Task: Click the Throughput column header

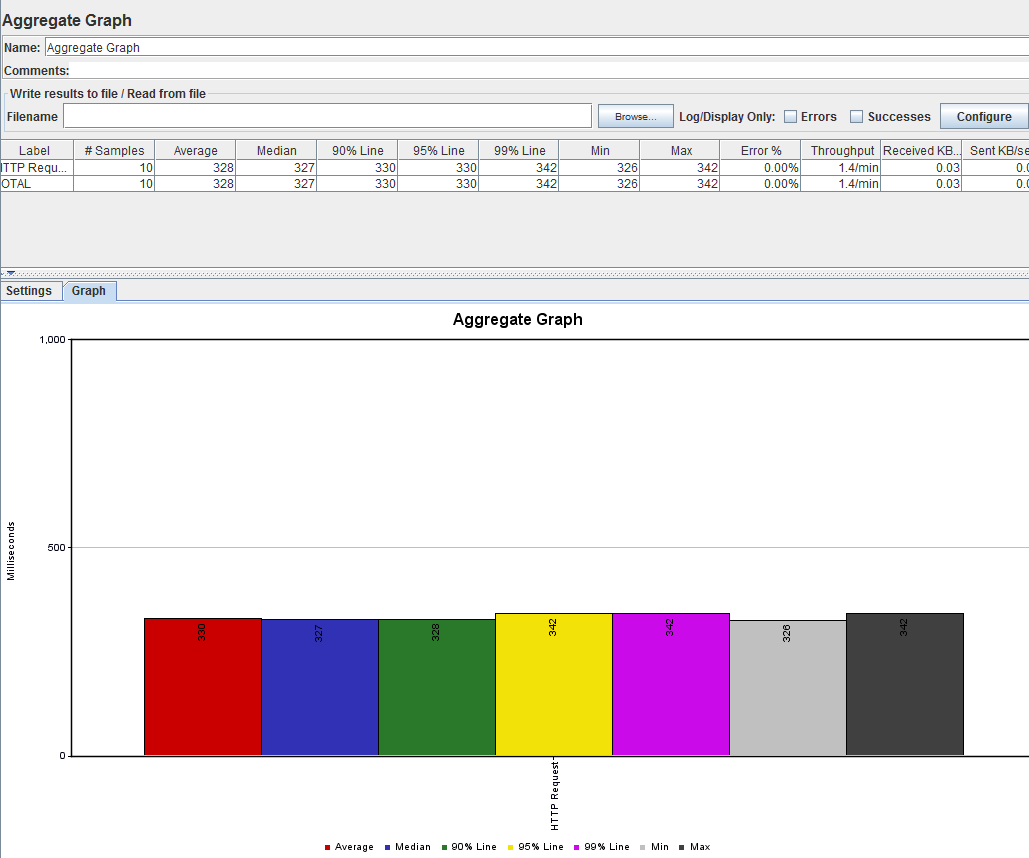Action: (841, 151)
